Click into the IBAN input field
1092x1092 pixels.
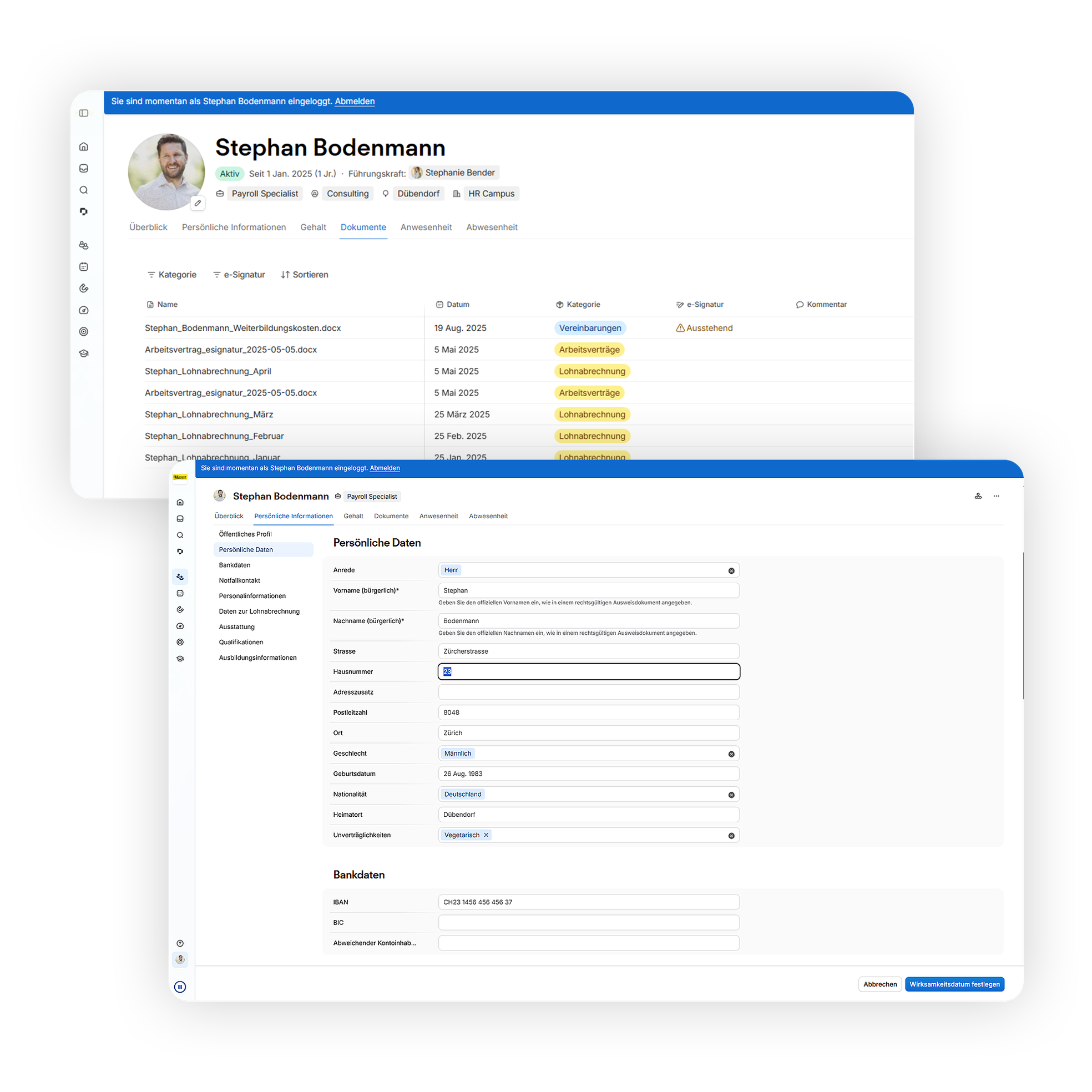point(588,902)
